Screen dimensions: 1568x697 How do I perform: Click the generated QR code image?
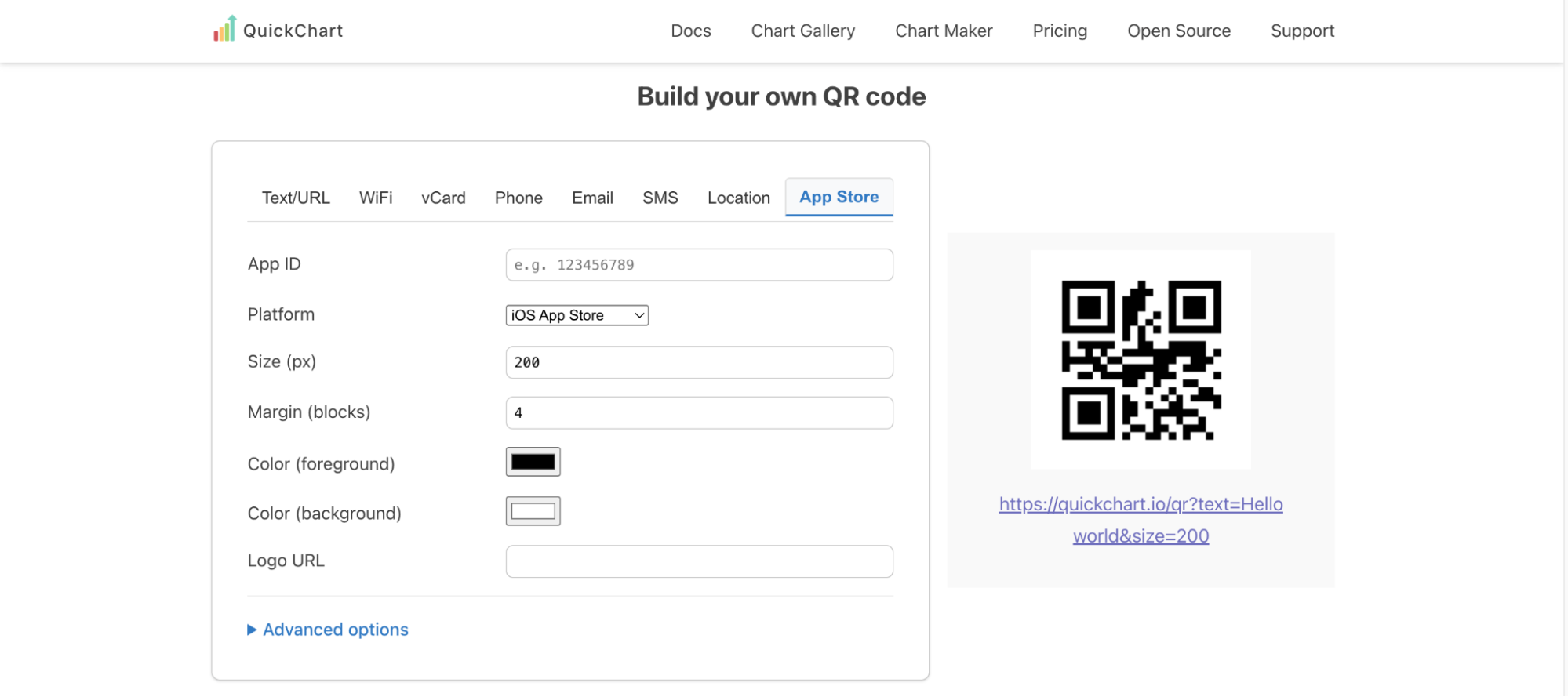(1141, 360)
